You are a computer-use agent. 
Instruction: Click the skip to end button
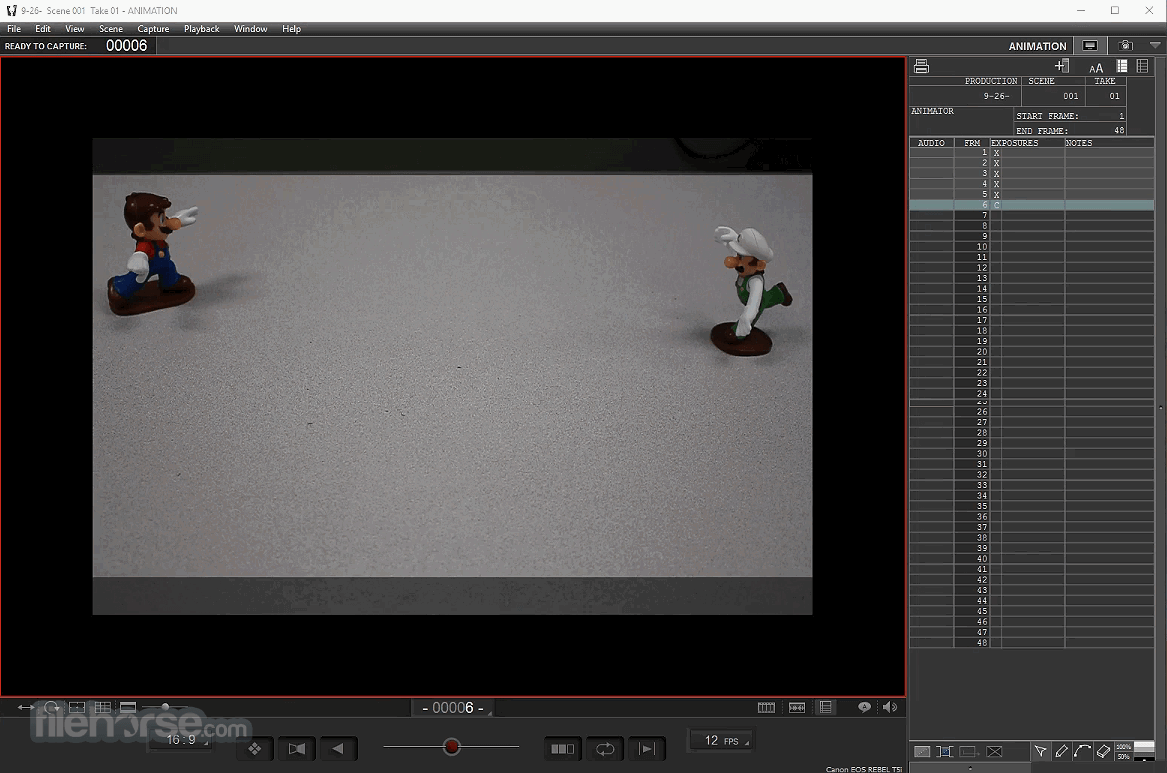point(646,748)
